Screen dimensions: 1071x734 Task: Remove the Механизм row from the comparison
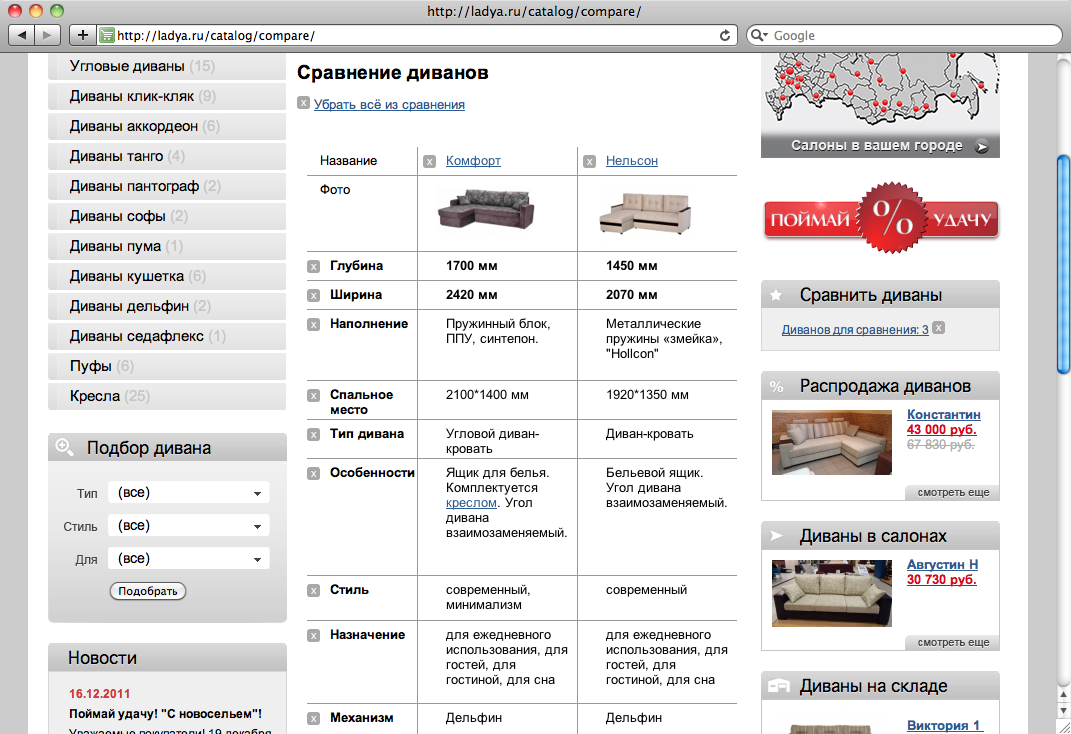pyautogui.click(x=314, y=718)
